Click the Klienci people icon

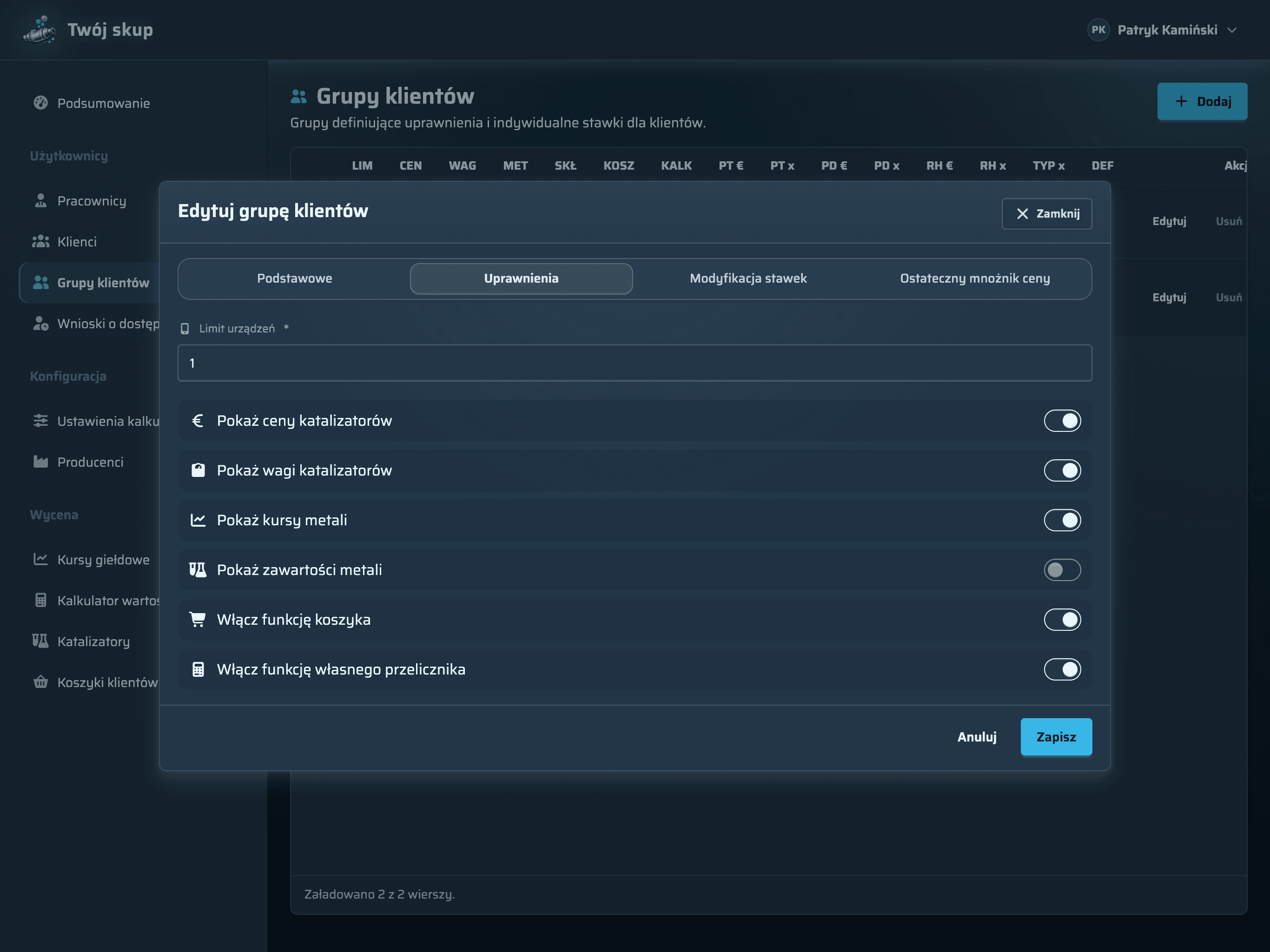coord(40,242)
